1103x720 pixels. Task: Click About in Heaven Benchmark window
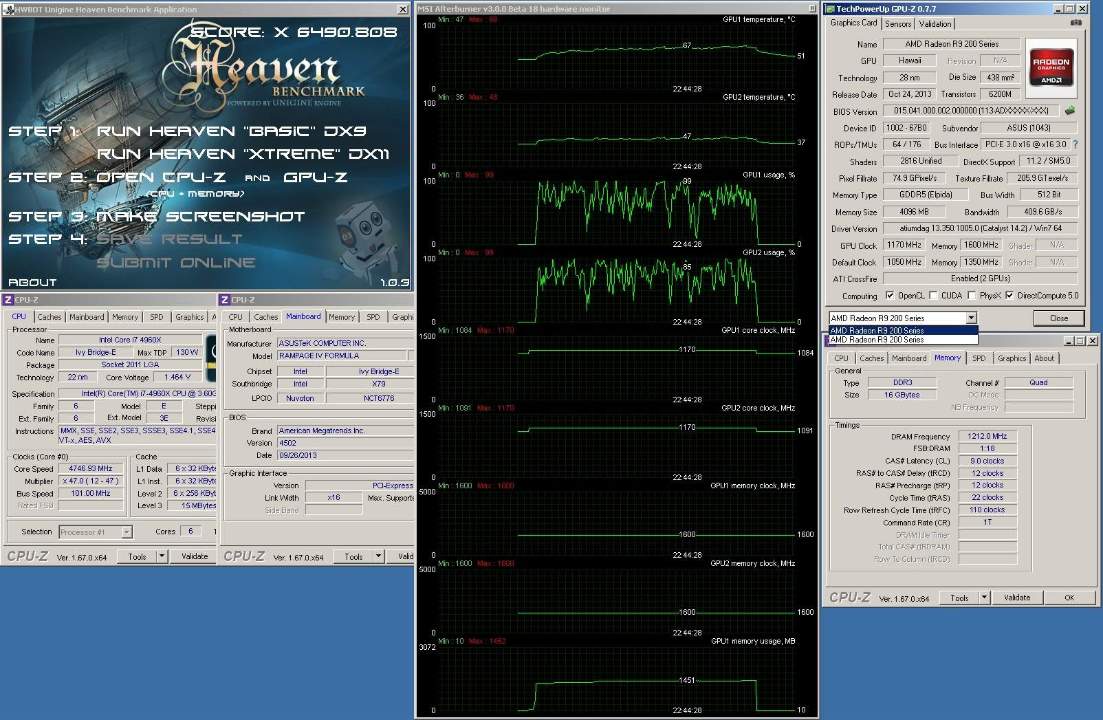click(x=32, y=282)
